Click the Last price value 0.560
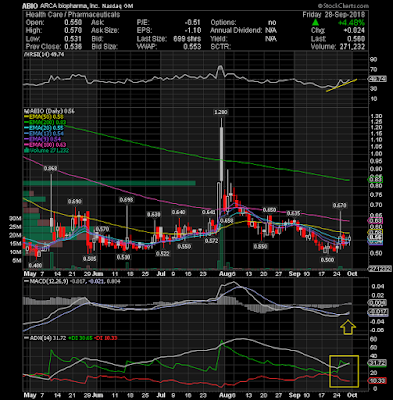 [x=356, y=39]
